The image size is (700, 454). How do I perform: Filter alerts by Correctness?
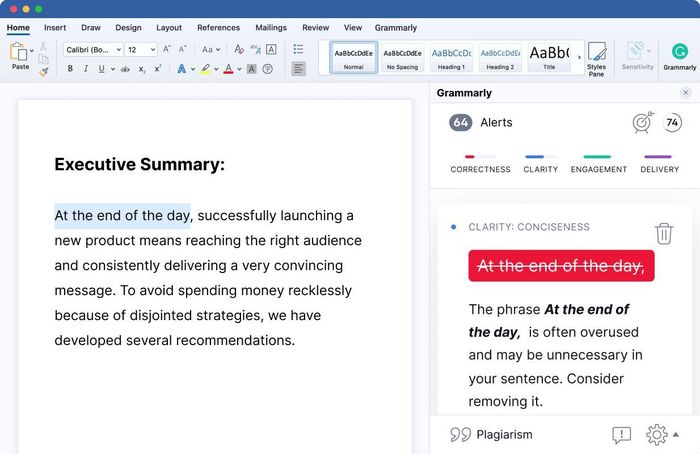pyautogui.click(x=480, y=165)
